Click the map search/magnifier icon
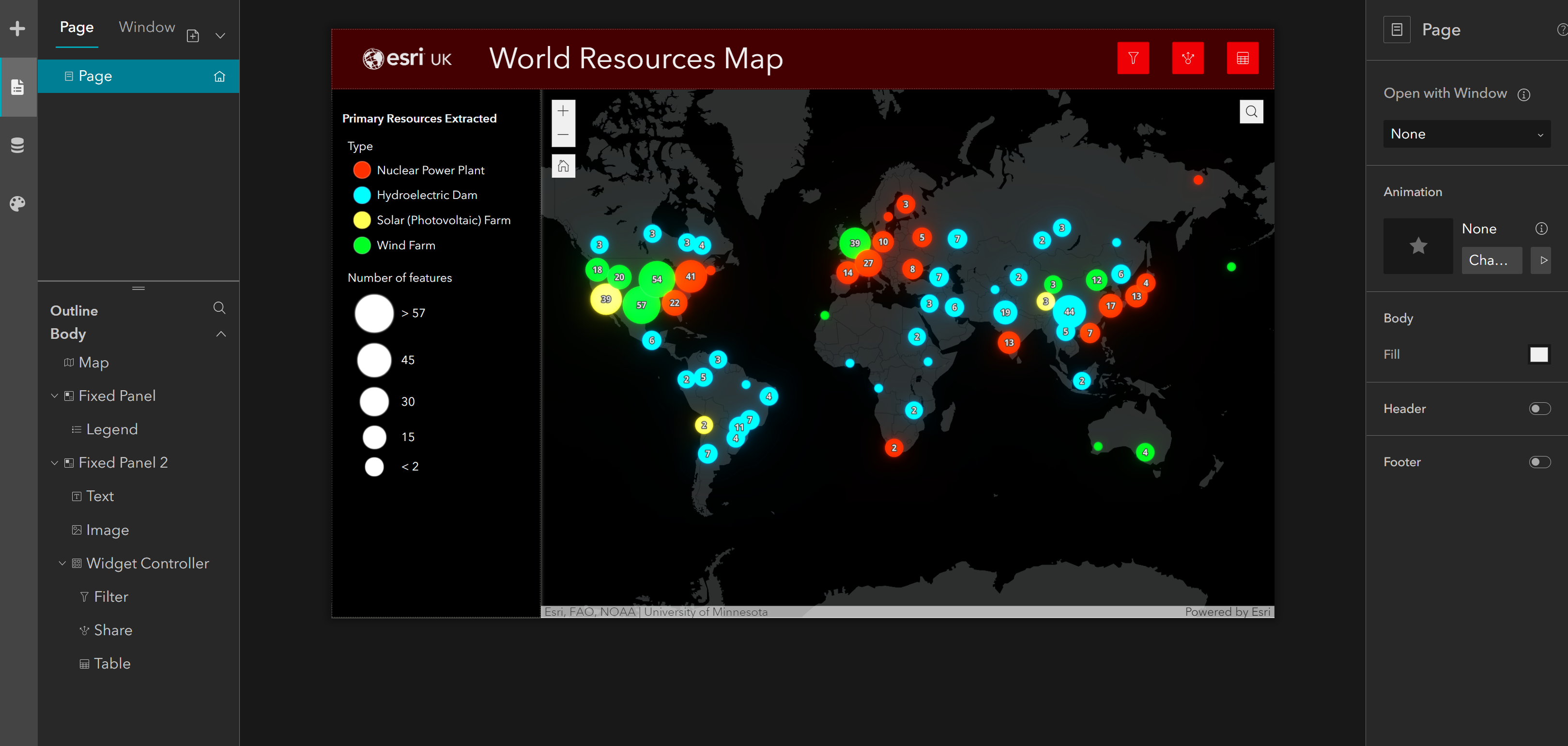This screenshot has height=746, width=1568. 1252,112
